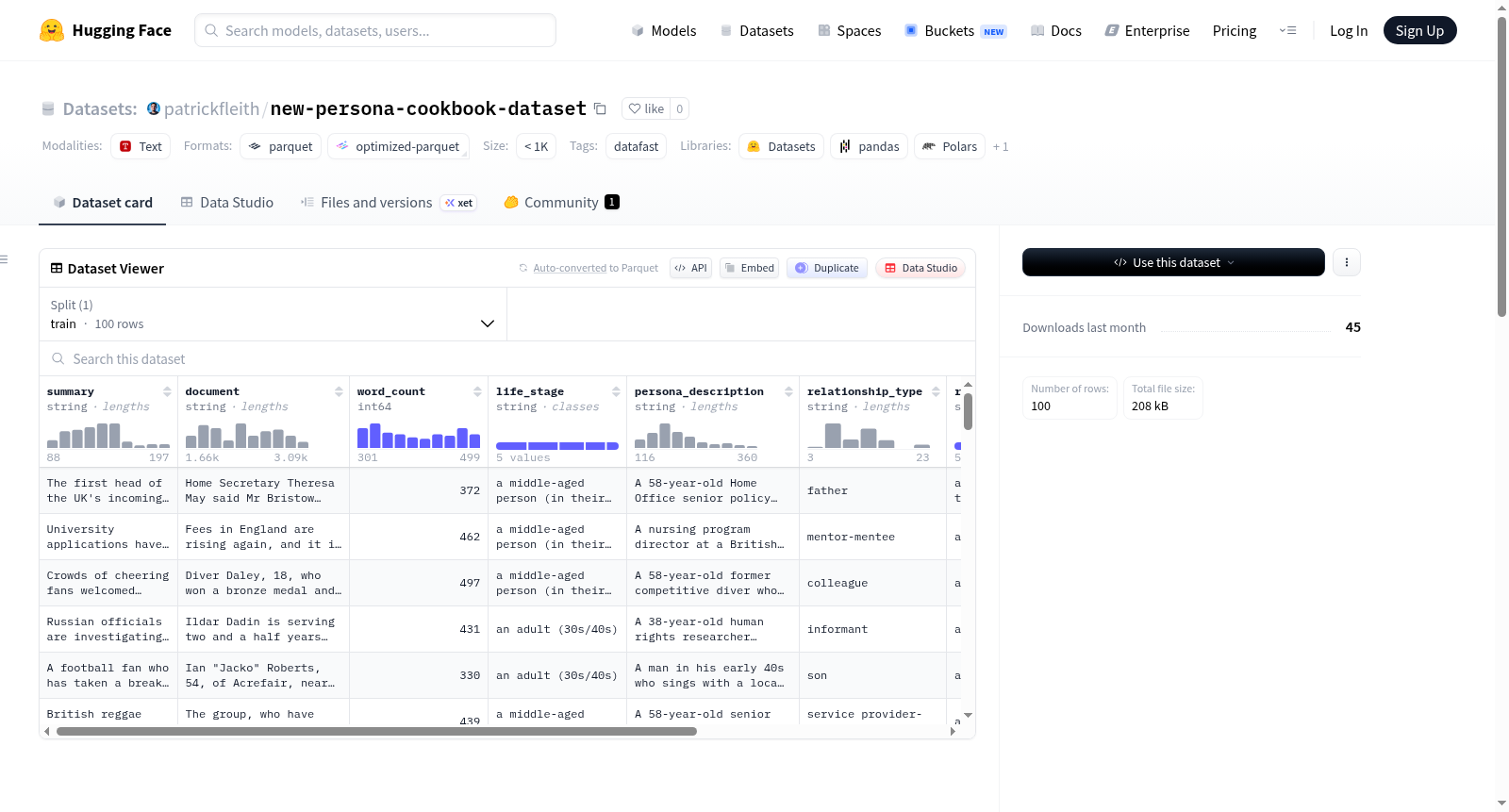Open the patrickfleith profile link
The height and width of the screenshot is (812, 1509).
[x=211, y=108]
